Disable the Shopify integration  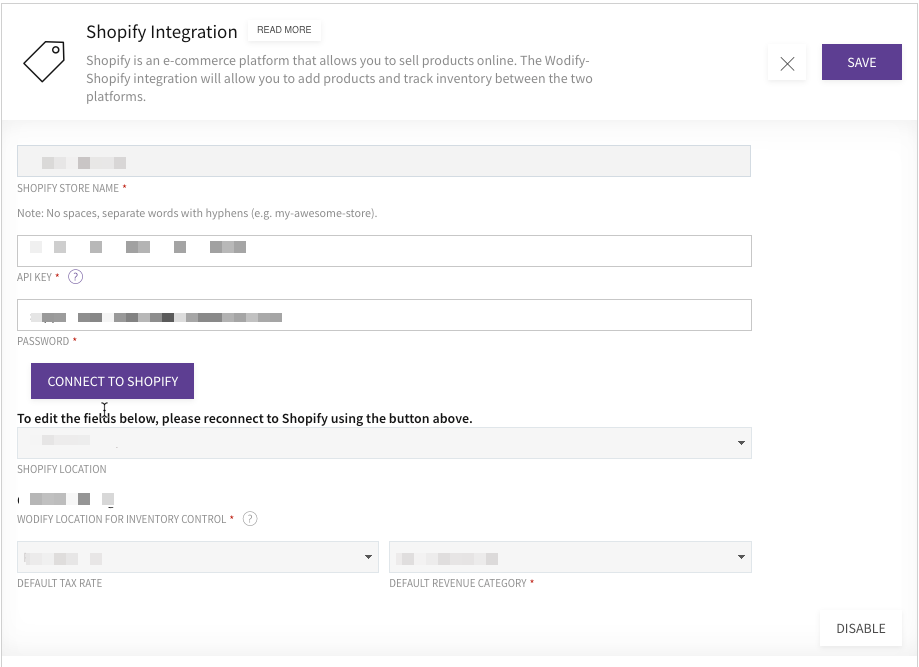(860, 628)
